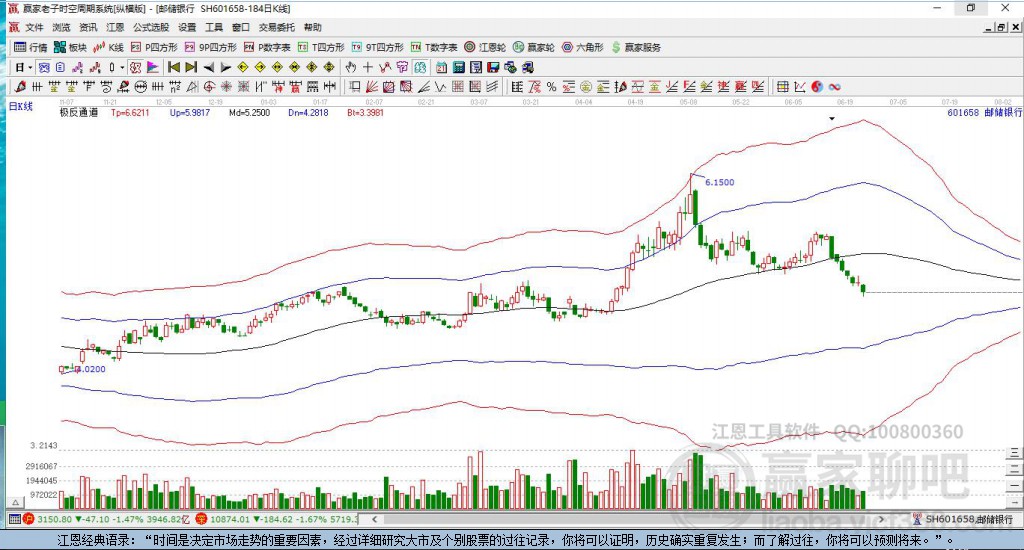
Task: Click the black right arrow icon
Action: [x=226, y=67]
